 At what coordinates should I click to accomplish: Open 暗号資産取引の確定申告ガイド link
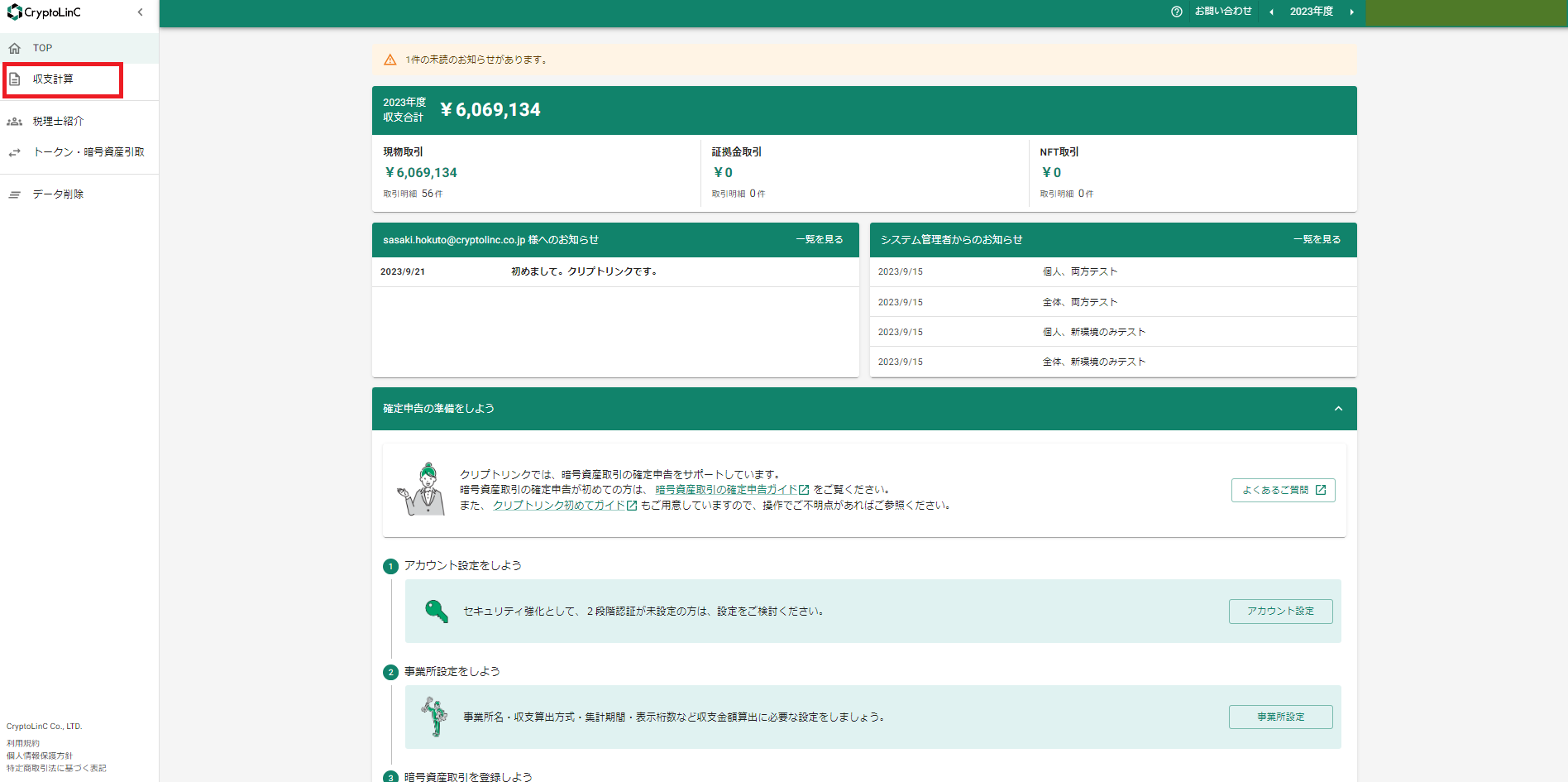coord(732,490)
